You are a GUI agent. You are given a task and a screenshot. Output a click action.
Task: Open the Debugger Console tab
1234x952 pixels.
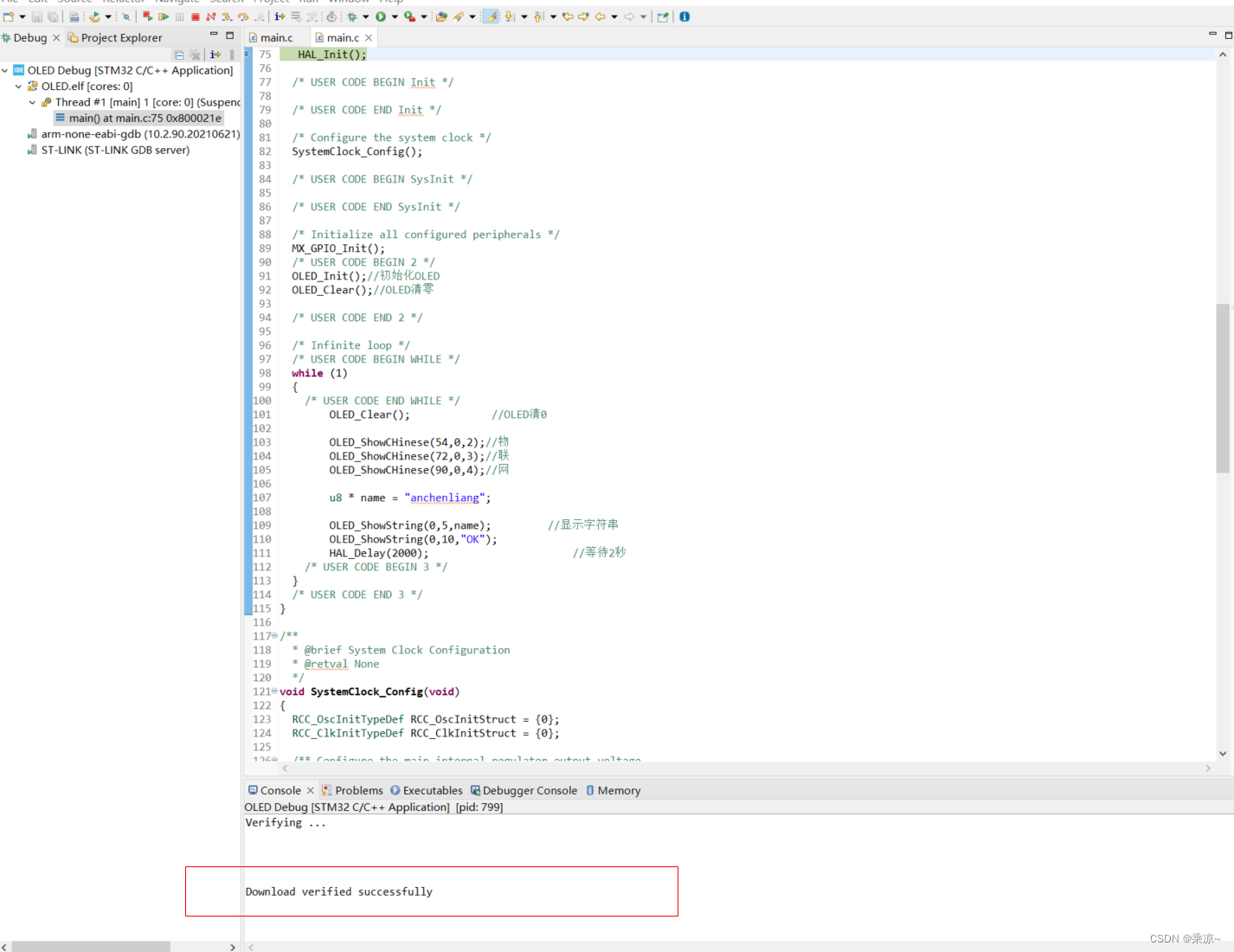coord(524,790)
